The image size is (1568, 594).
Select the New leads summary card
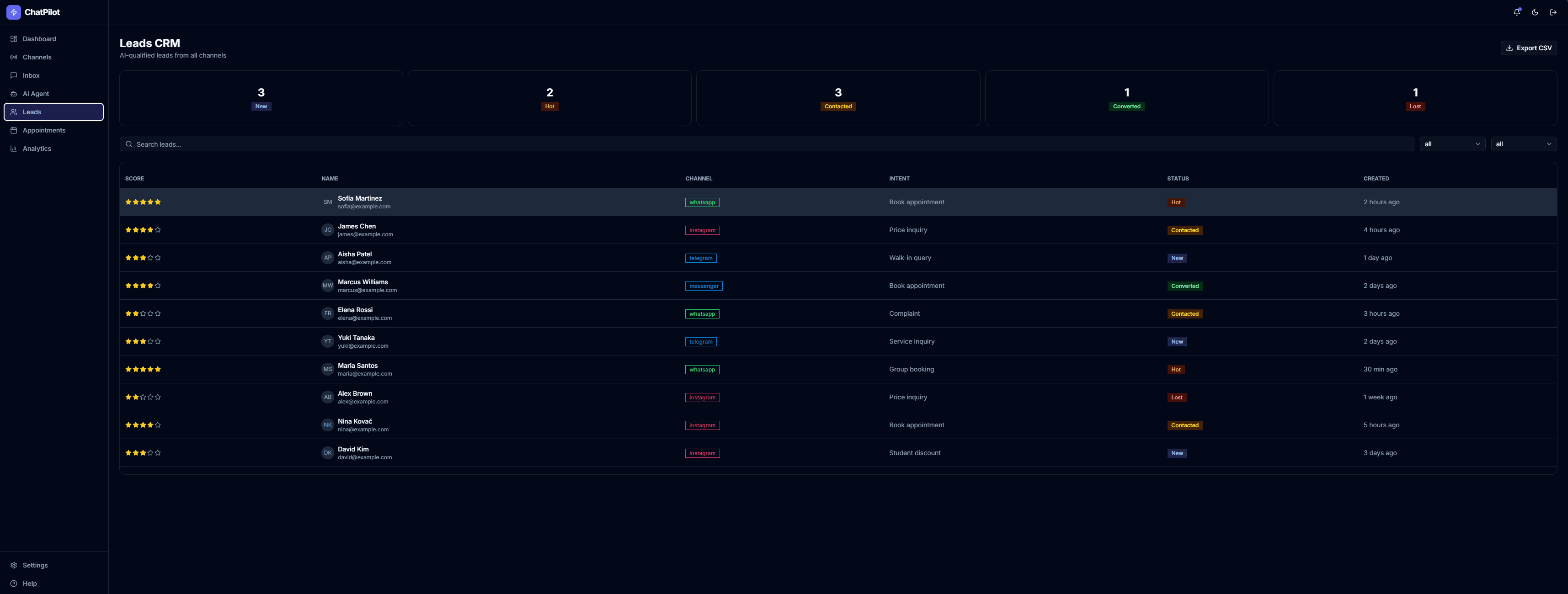point(261,99)
